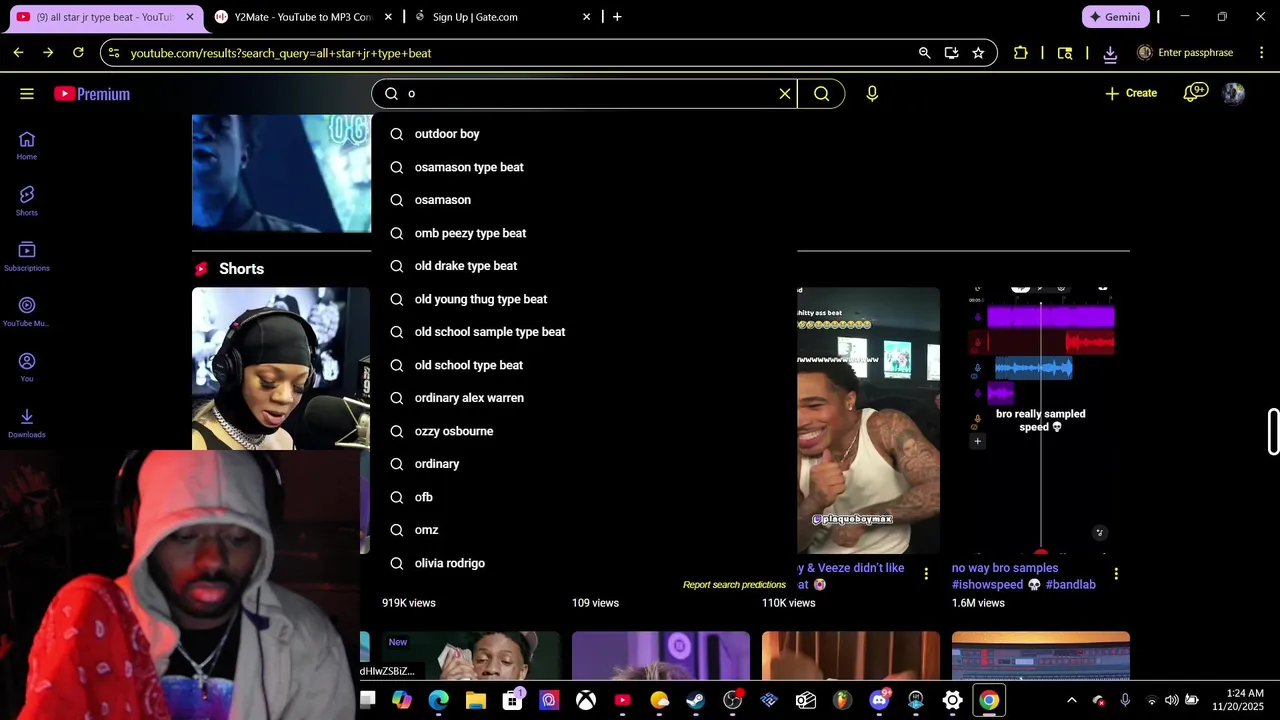This screenshot has width=1280, height=720.
Task: Show hidden system tray icons chevron
Action: (1071, 700)
